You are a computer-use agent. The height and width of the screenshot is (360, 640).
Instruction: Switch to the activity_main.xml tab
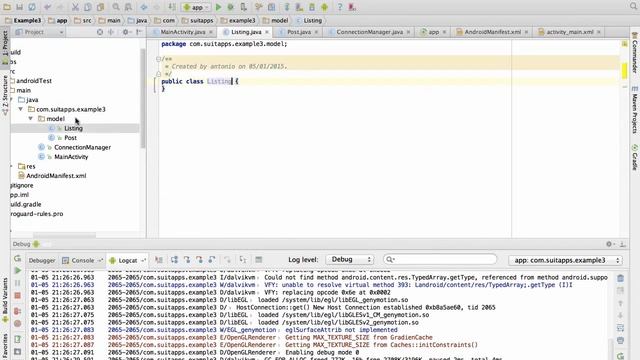coord(570,32)
